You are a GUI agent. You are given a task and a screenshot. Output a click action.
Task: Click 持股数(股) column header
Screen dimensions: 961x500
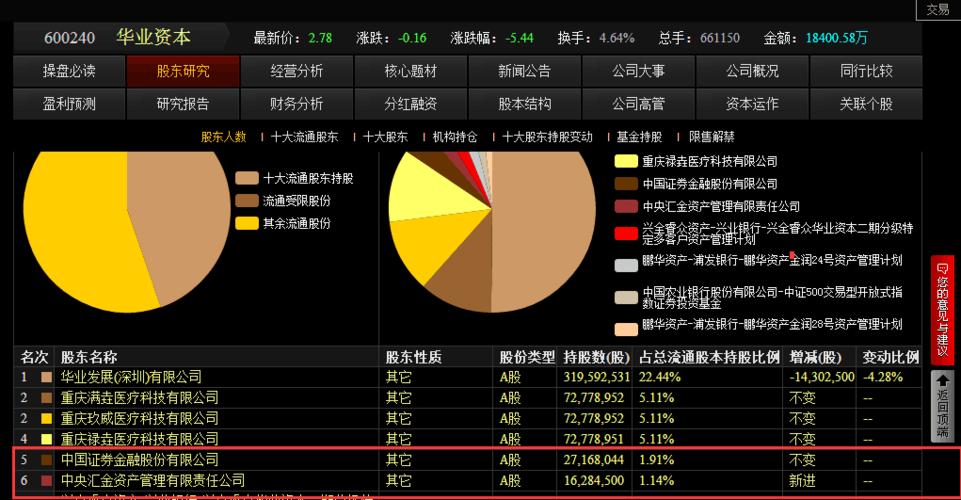596,357
